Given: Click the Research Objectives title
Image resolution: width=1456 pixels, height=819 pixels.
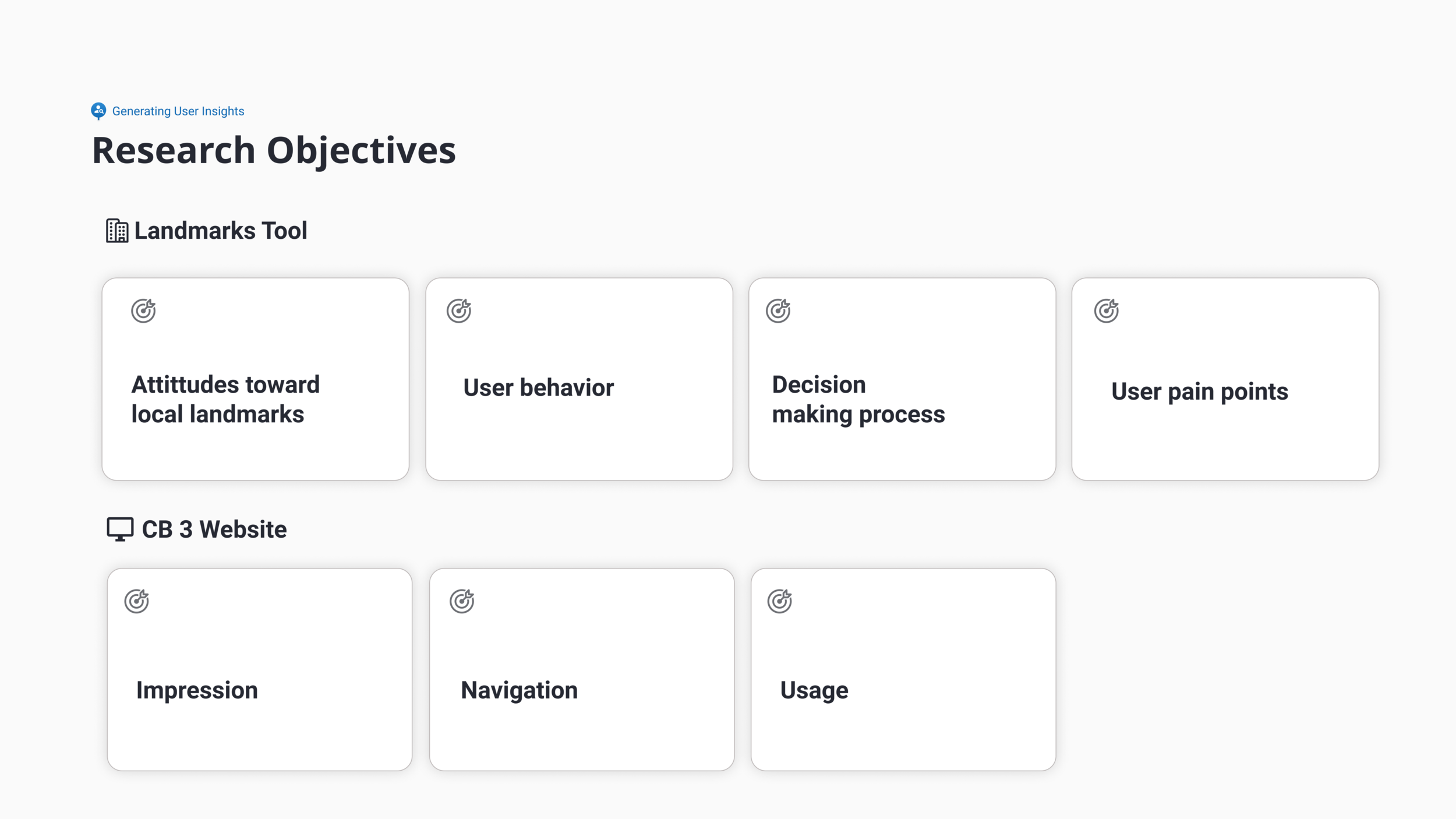Looking at the screenshot, I should [274, 150].
